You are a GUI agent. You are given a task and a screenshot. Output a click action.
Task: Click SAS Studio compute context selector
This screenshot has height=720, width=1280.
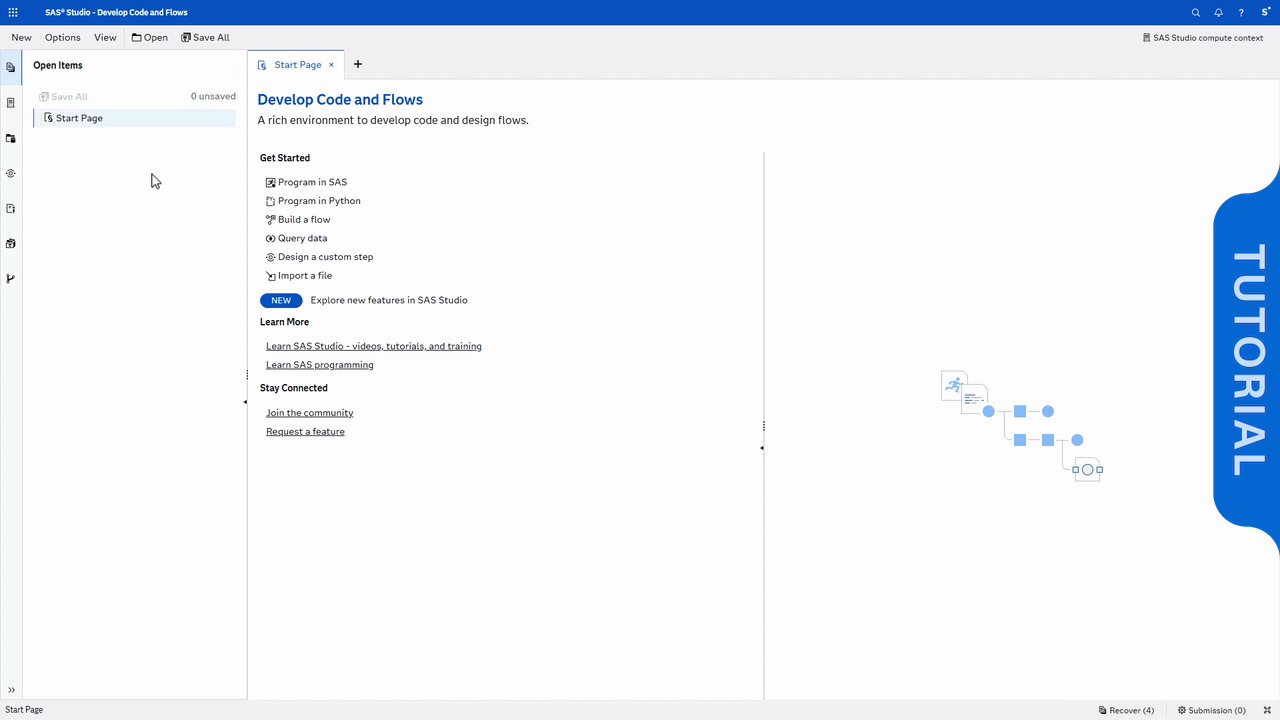coord(1203,38)
